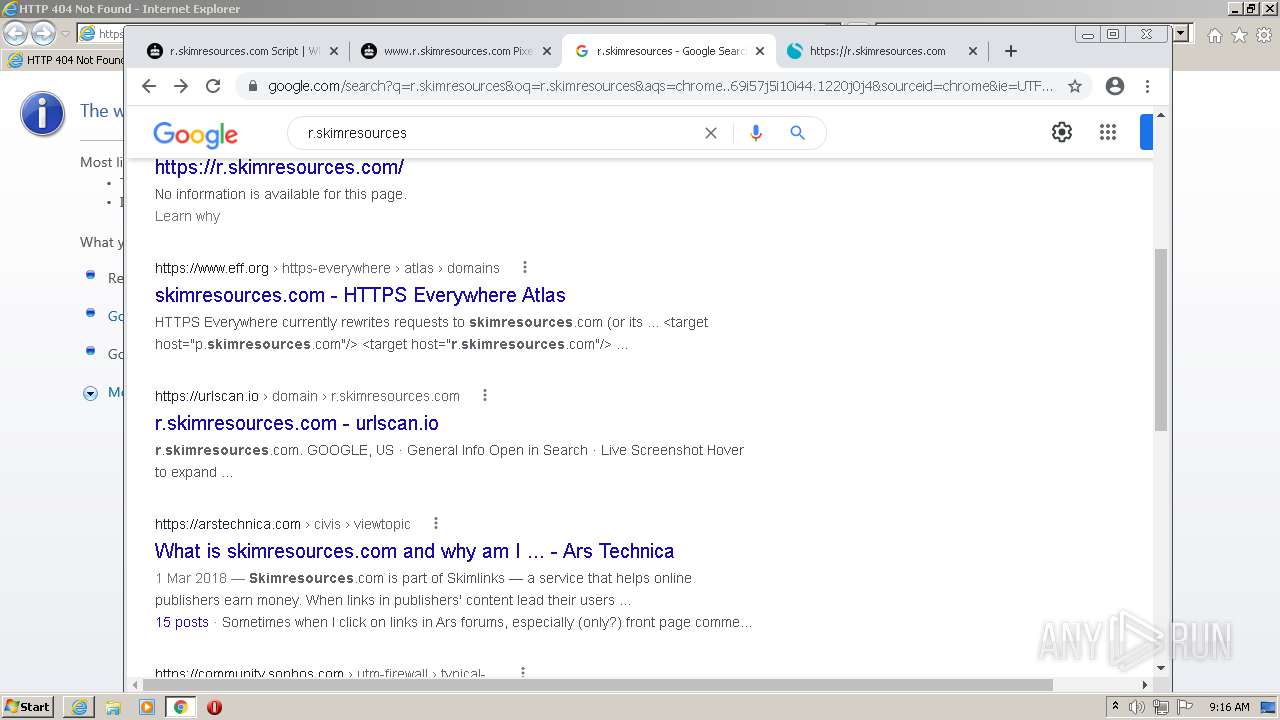This screenshot has width=1280, height=720.
Task: Show hidden system tray icons
Action: point(1115,707)
